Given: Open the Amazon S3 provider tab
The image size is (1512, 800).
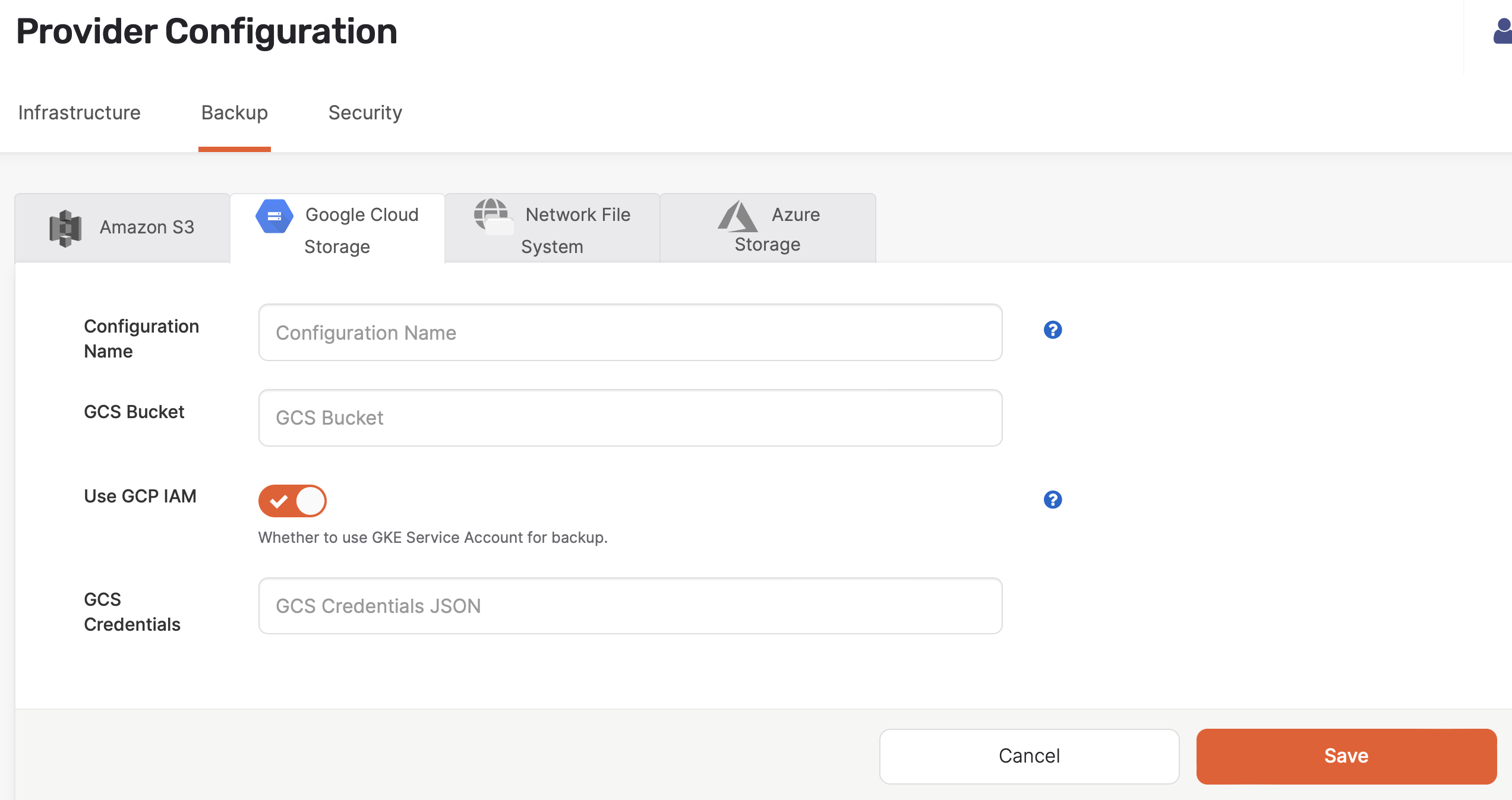Looking at the screenshot, I should point(121,227).
